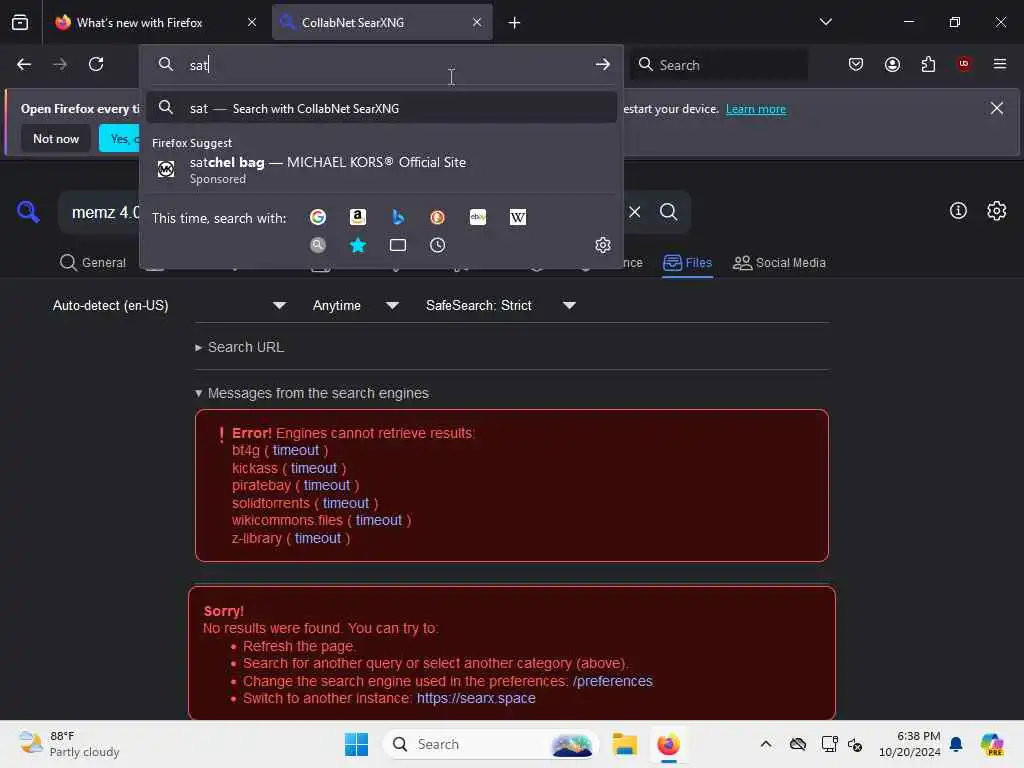The image size is (1024, 768).
Task: Select the Social Media search category
Action: (779, 263)
